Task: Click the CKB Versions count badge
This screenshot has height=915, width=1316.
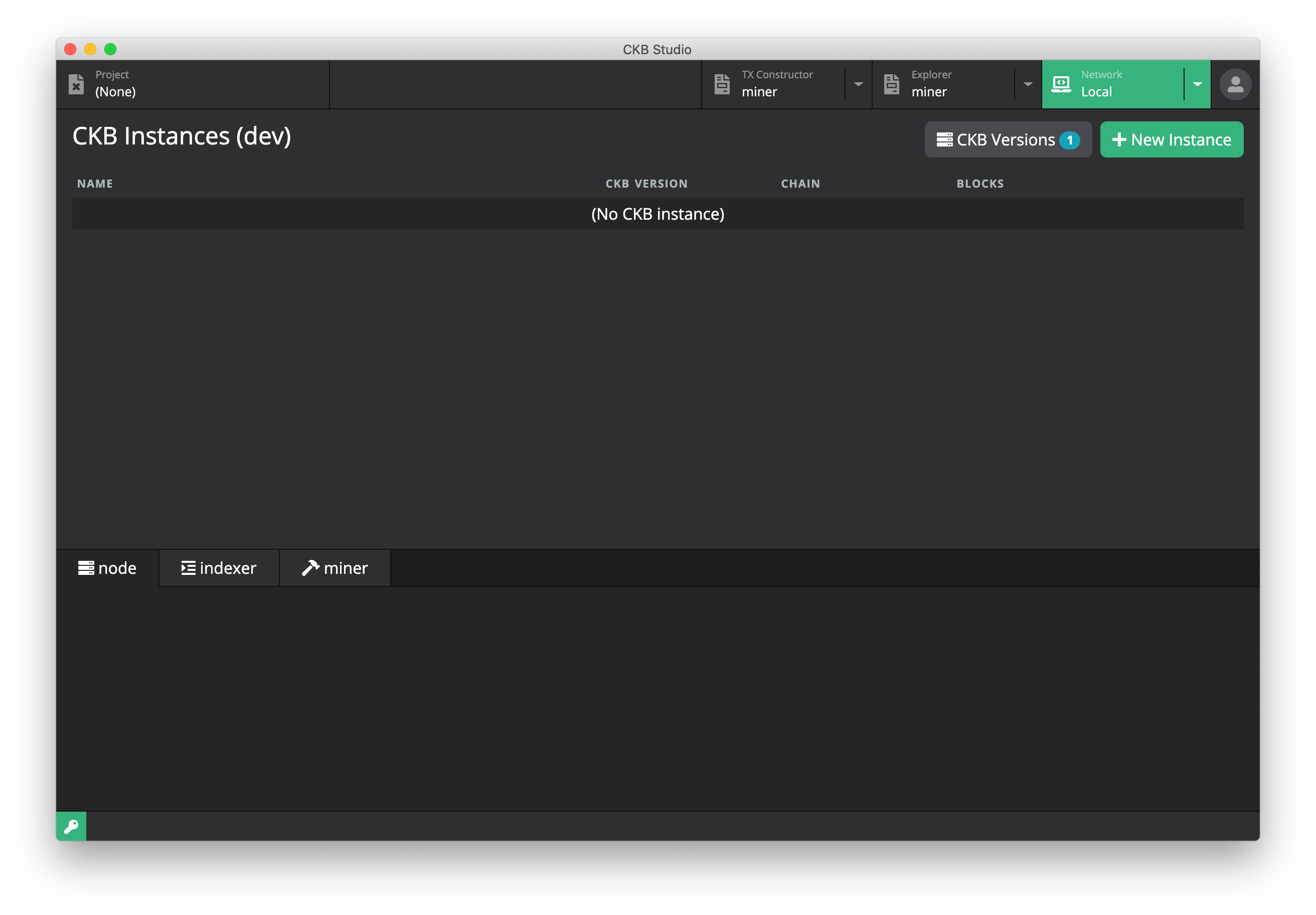Action: (x=1070, y=140)
